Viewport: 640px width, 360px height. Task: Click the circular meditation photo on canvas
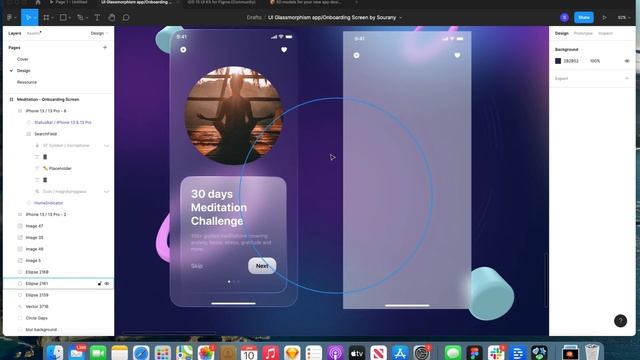233,116
